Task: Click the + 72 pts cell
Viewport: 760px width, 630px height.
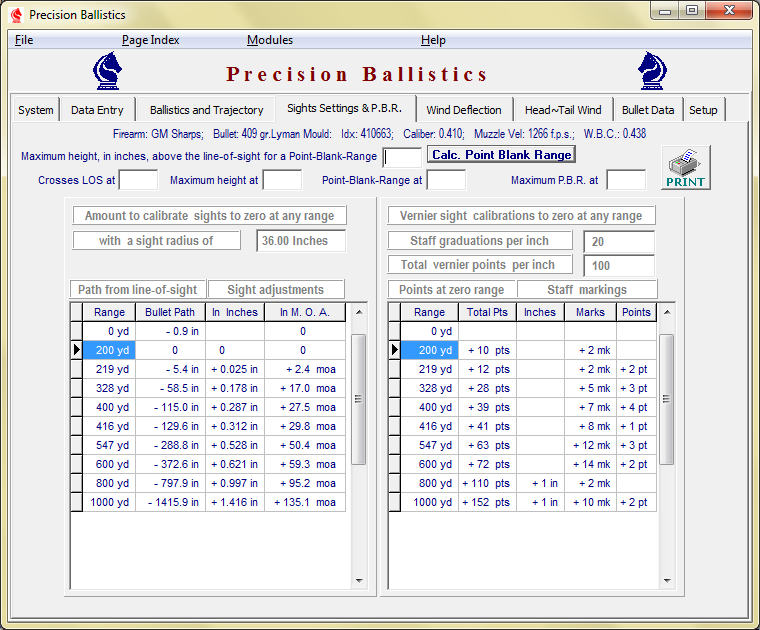Action: point(487,464)
